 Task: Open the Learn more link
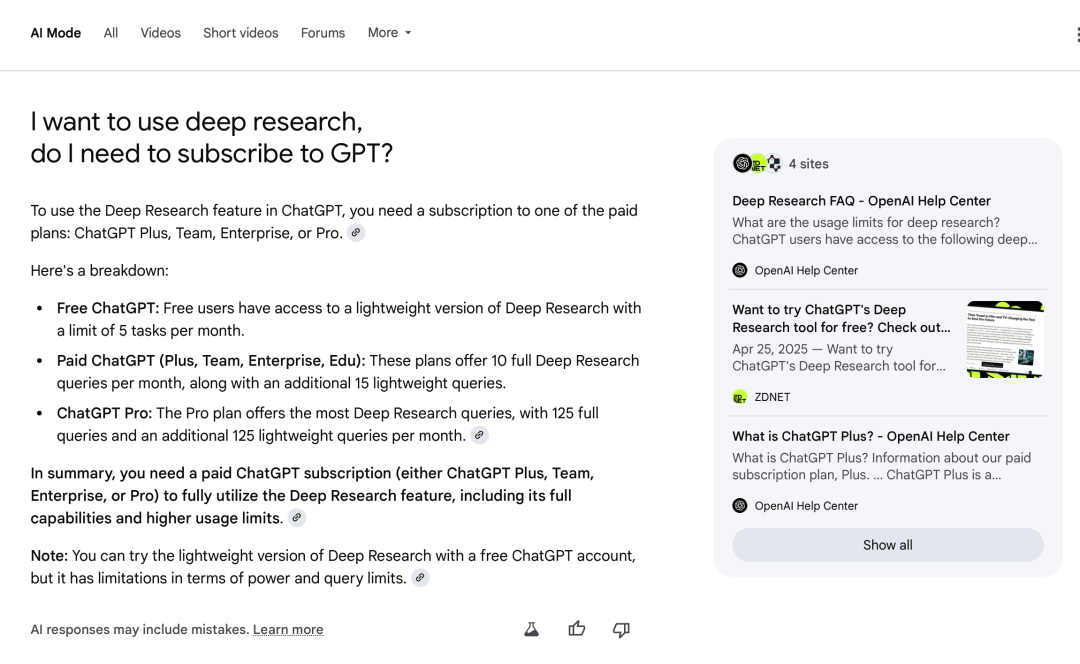click(288, 630)
